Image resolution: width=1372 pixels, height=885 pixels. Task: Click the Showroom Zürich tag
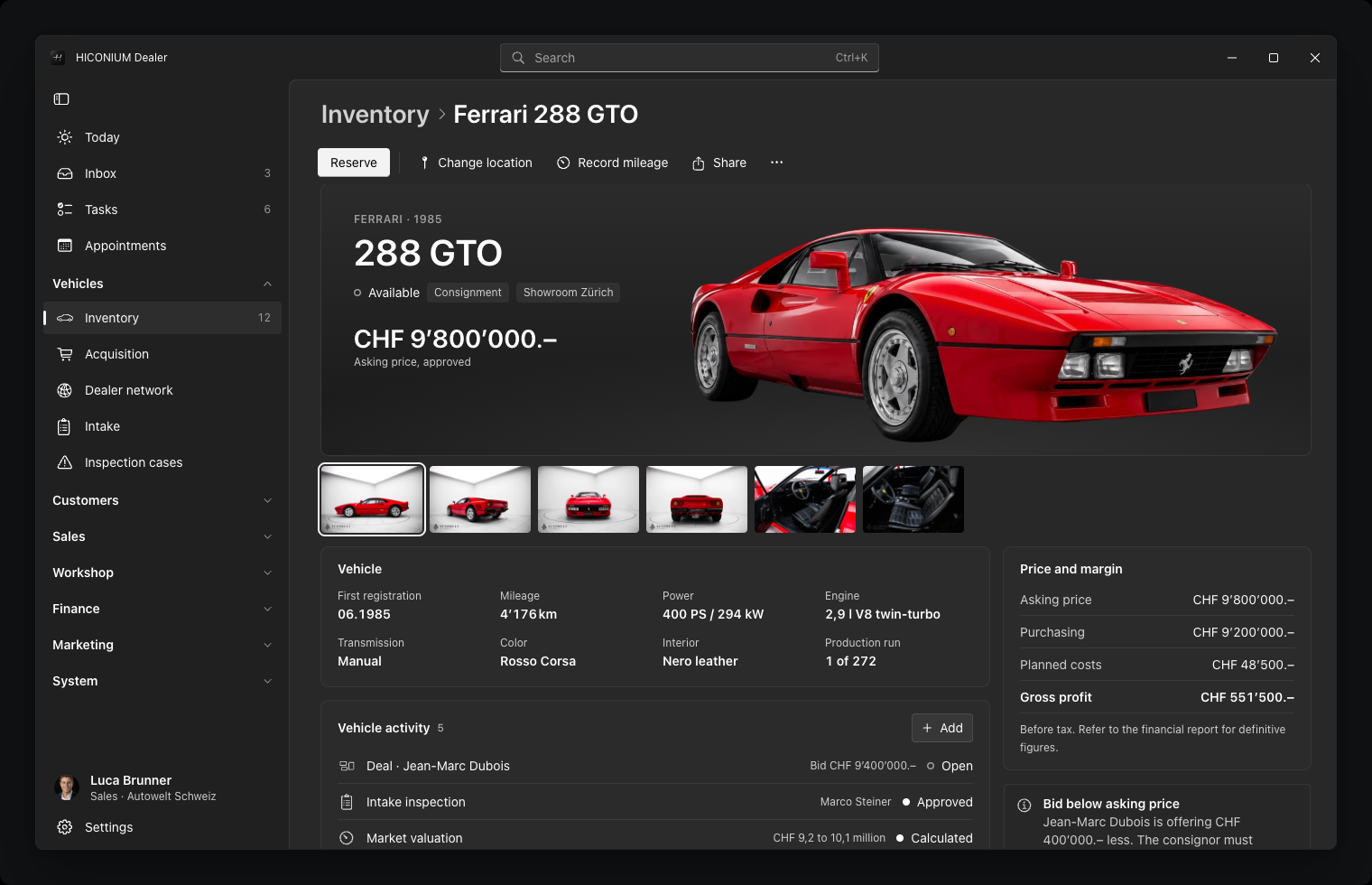click(x=569, y=293)
